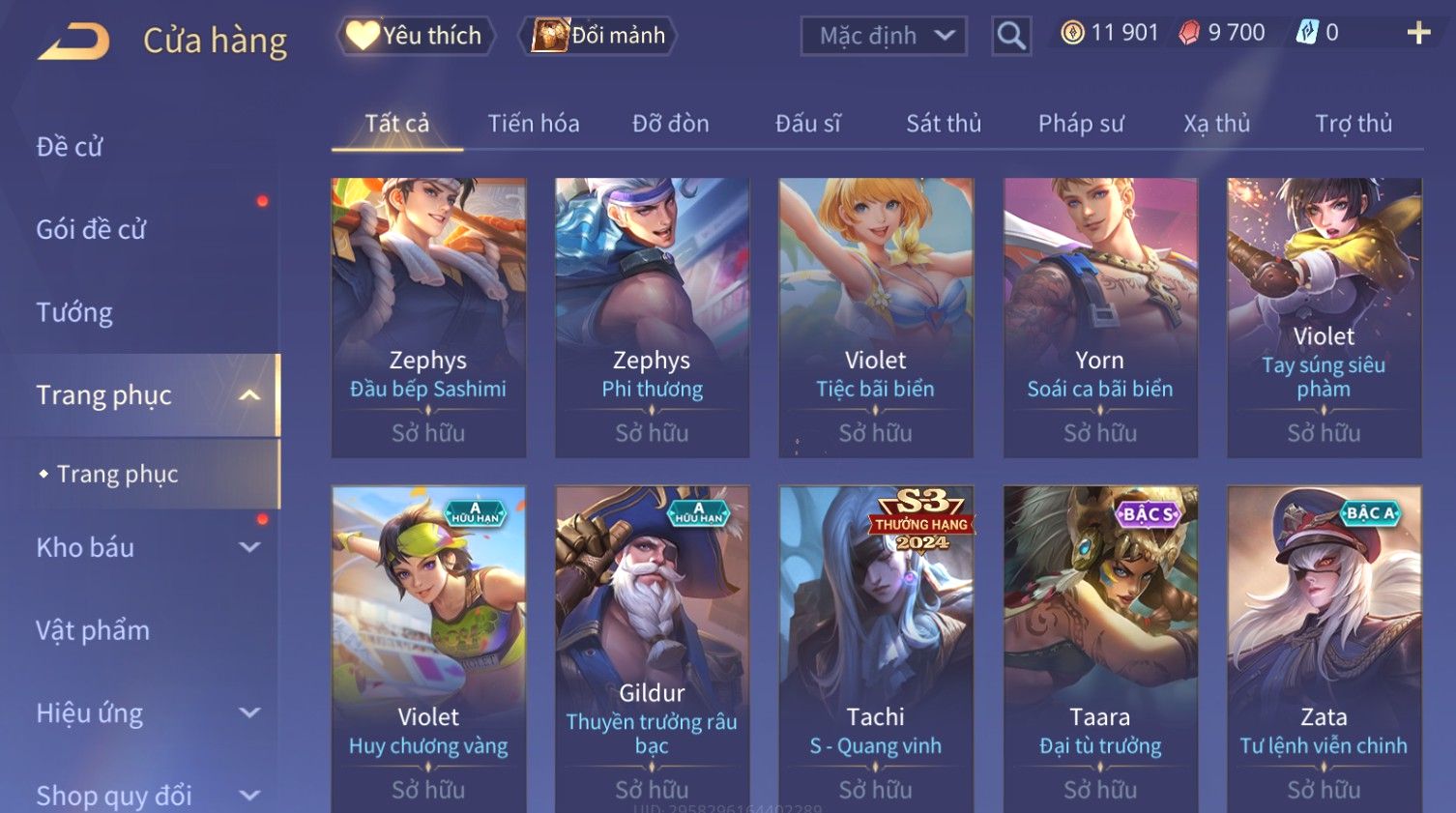
Task: Open the Mặc định sort dropdown
Action: tap(884, 36)
